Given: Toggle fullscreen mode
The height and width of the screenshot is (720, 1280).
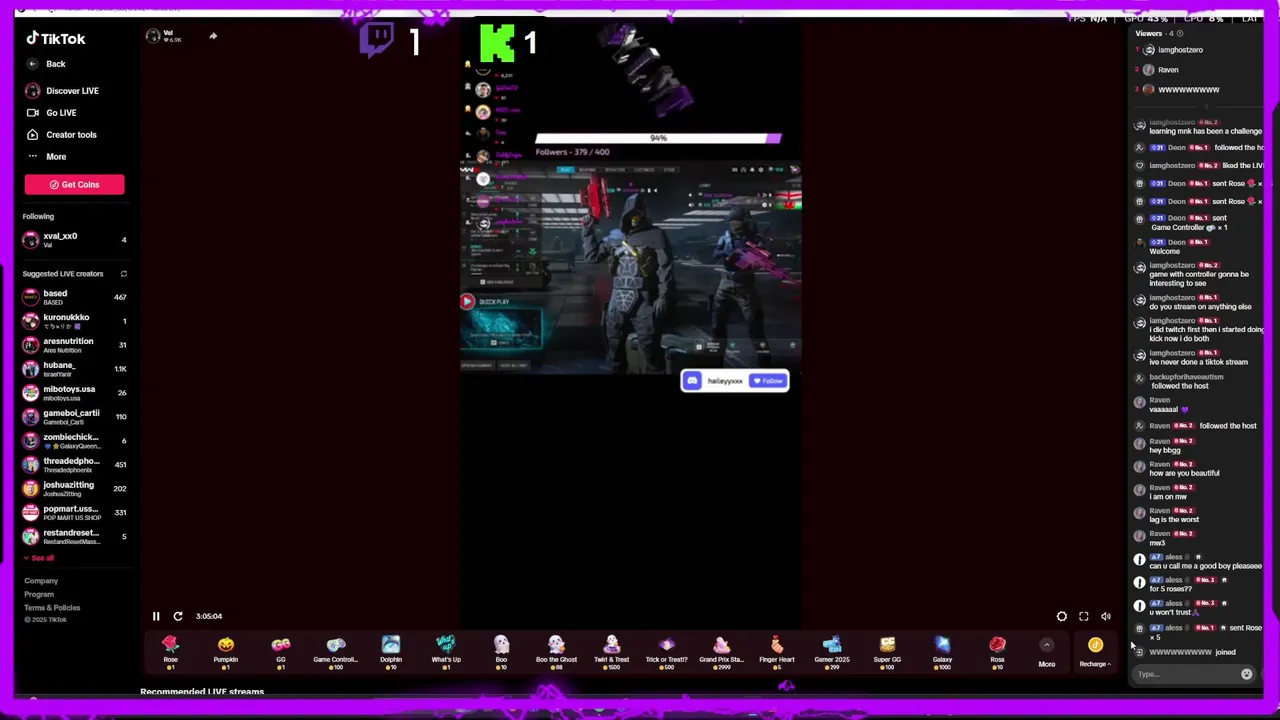Looking at the screenshot, I should click(1084, 617).
